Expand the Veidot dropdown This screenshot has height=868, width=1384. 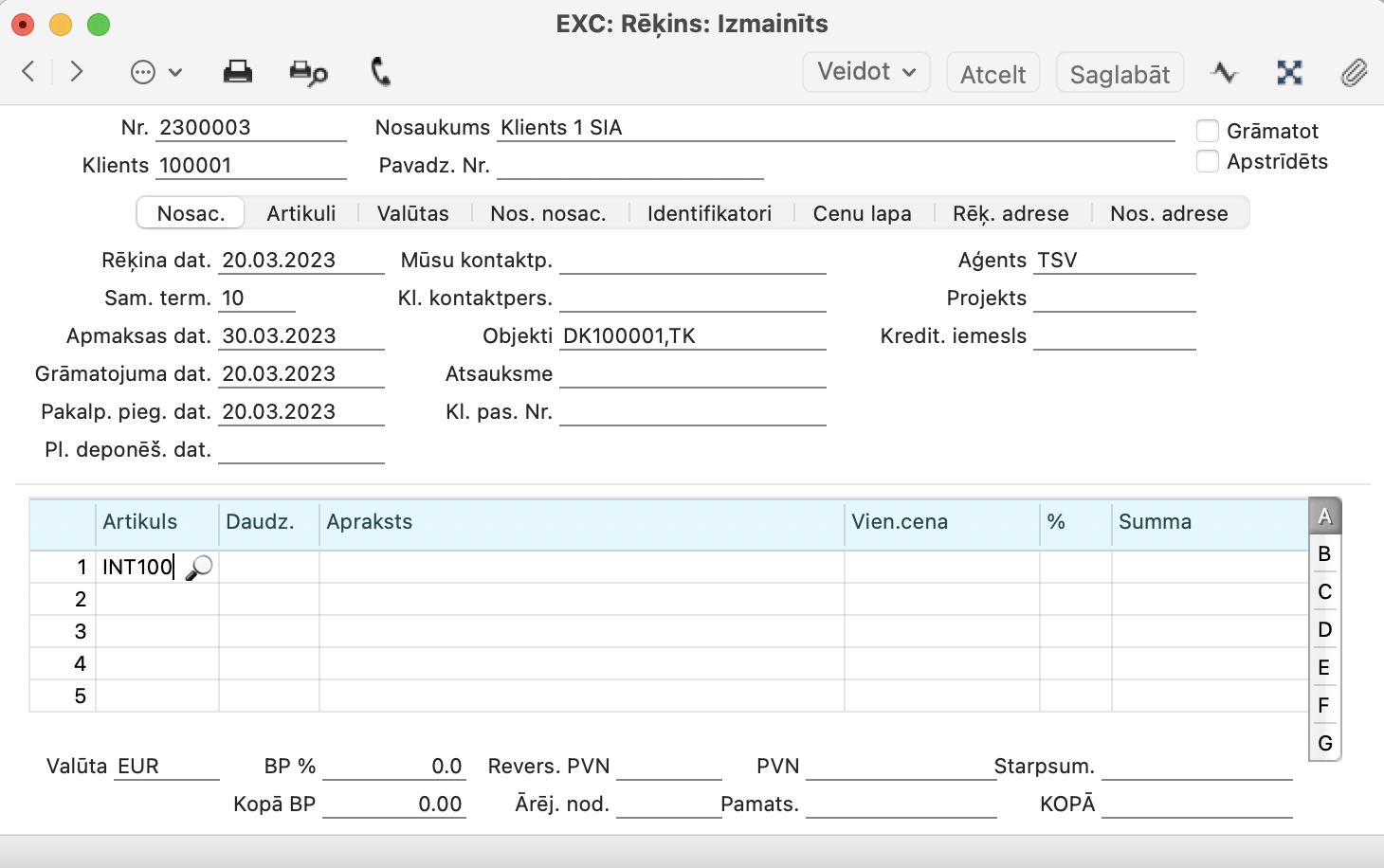click(x=865, y=72)
